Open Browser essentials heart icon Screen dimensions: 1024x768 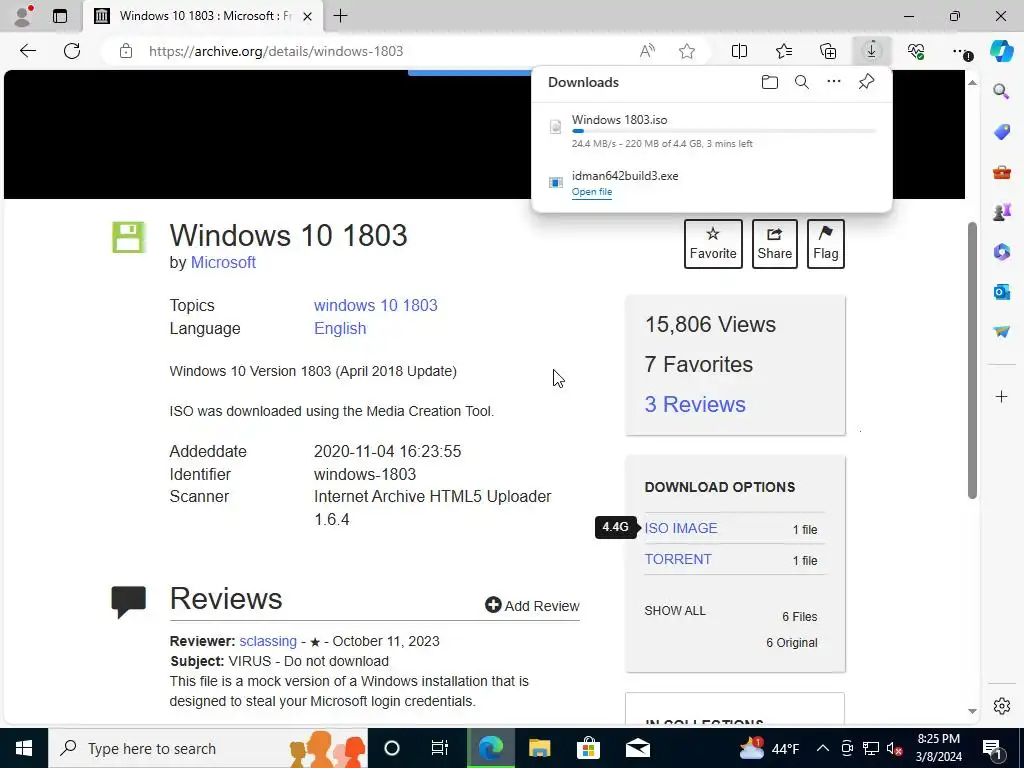pos(916,51)
